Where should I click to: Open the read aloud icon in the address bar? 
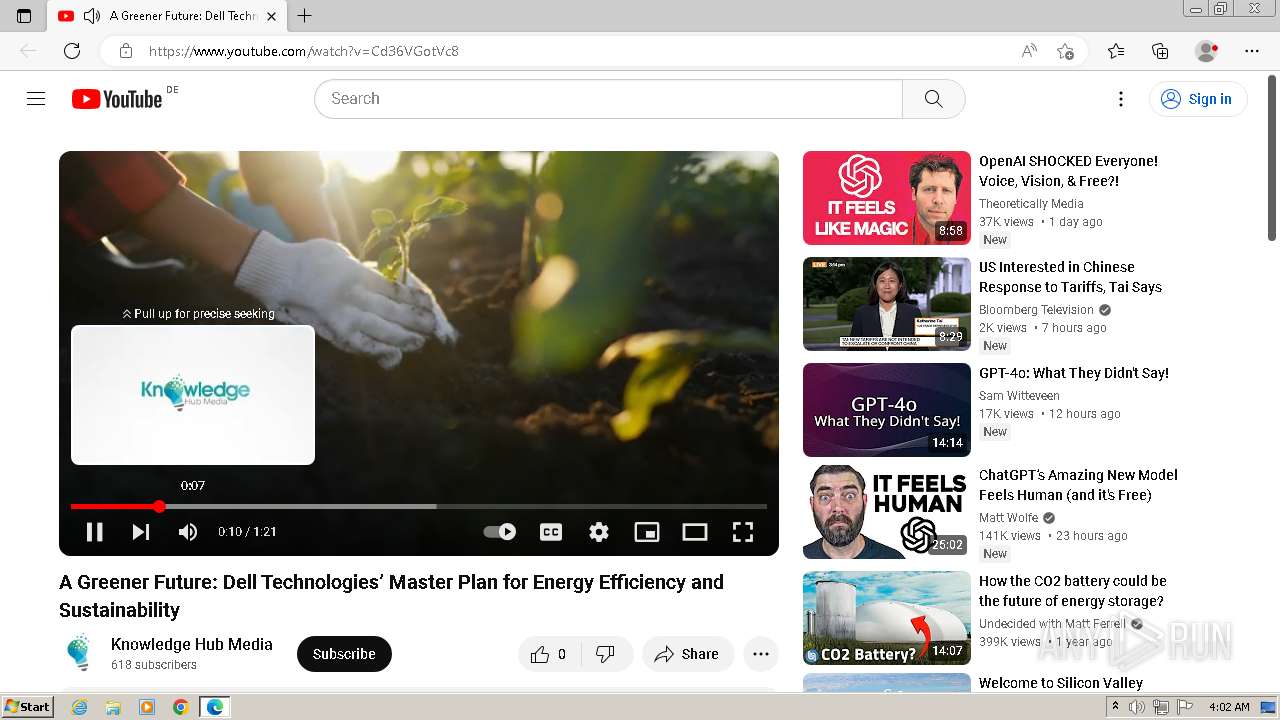1029,51
